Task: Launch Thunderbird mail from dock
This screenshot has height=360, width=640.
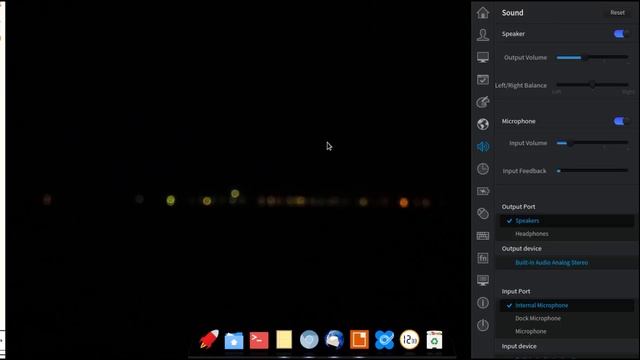Action: (334, 340)
